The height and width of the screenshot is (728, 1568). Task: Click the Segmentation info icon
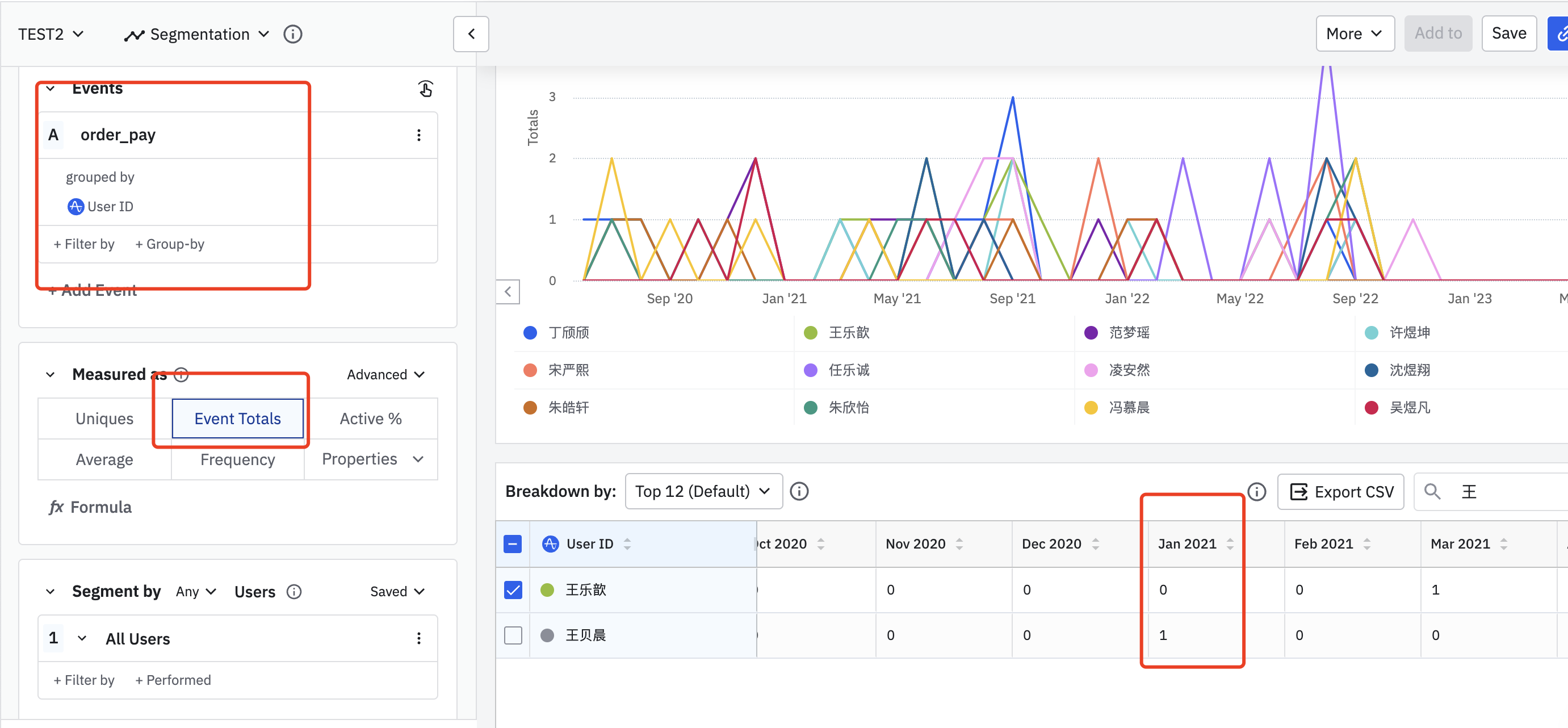293,34
